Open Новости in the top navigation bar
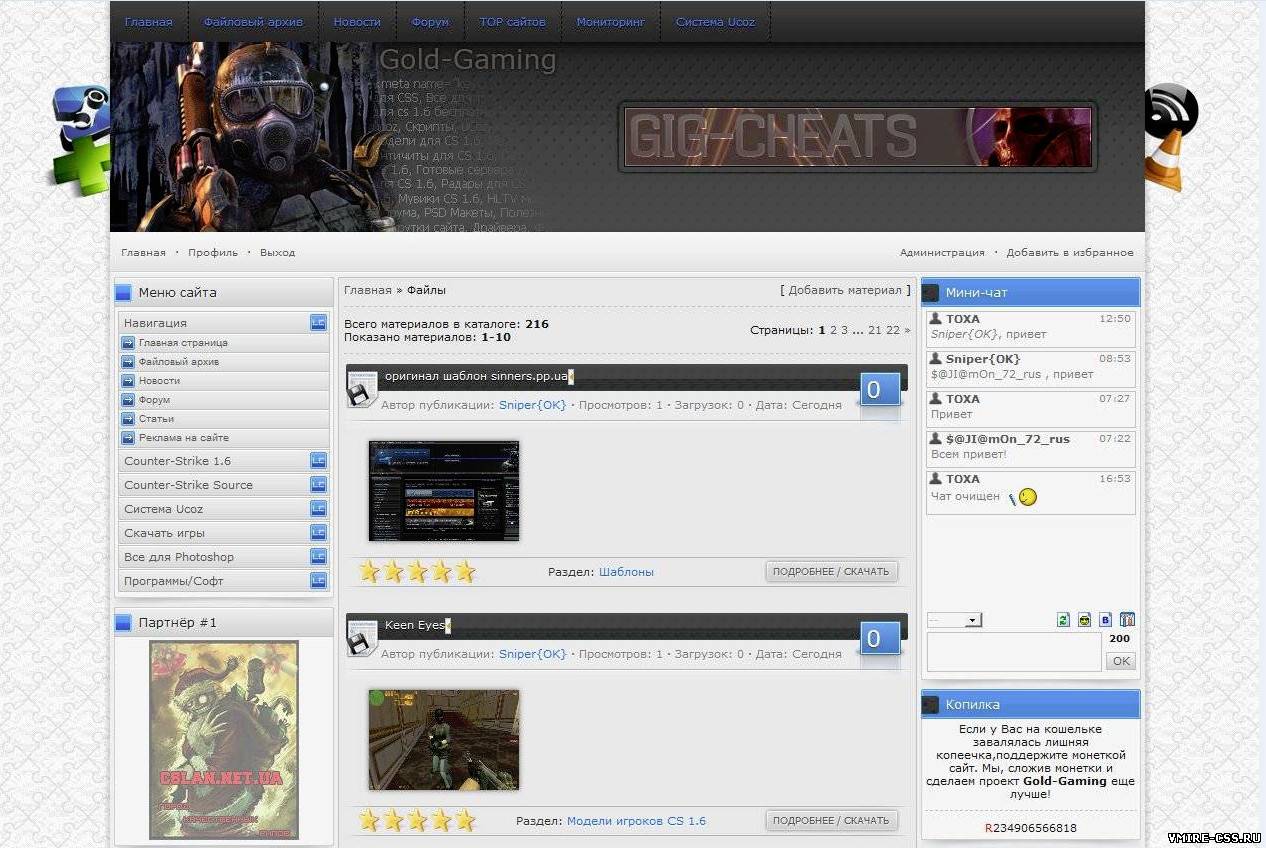Viewport: 1266px width, 848px height. pyautogui.click(x=357, y=22)
